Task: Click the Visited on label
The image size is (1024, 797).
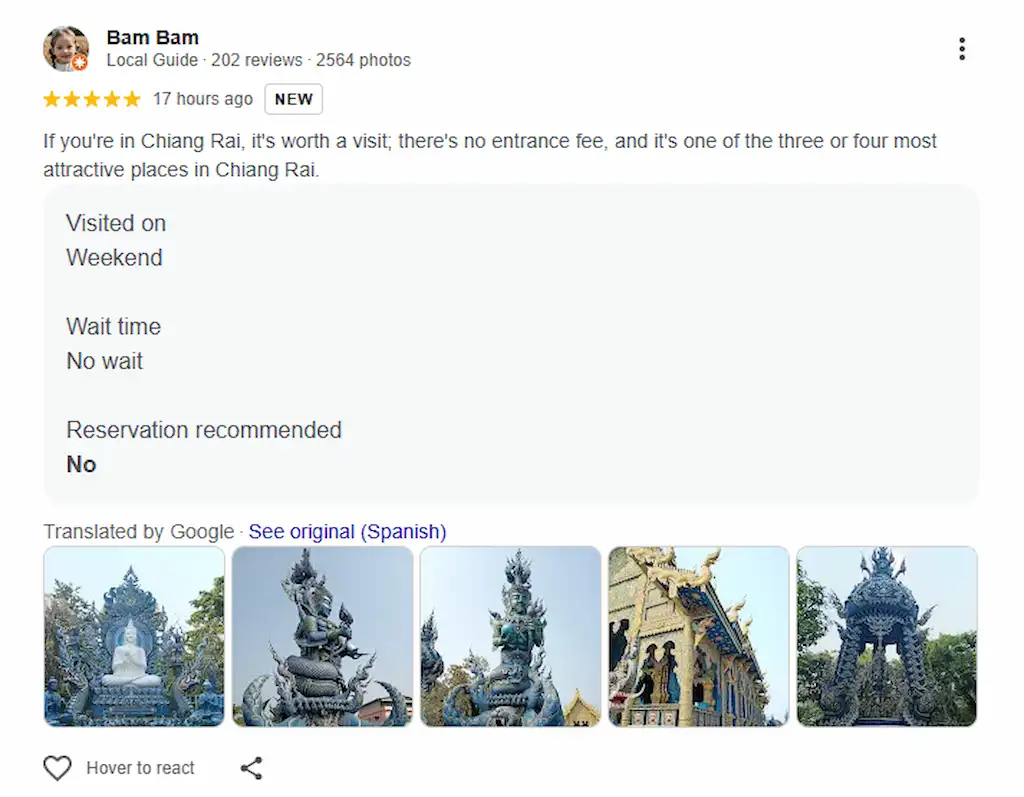Action: tap(116, 223)
